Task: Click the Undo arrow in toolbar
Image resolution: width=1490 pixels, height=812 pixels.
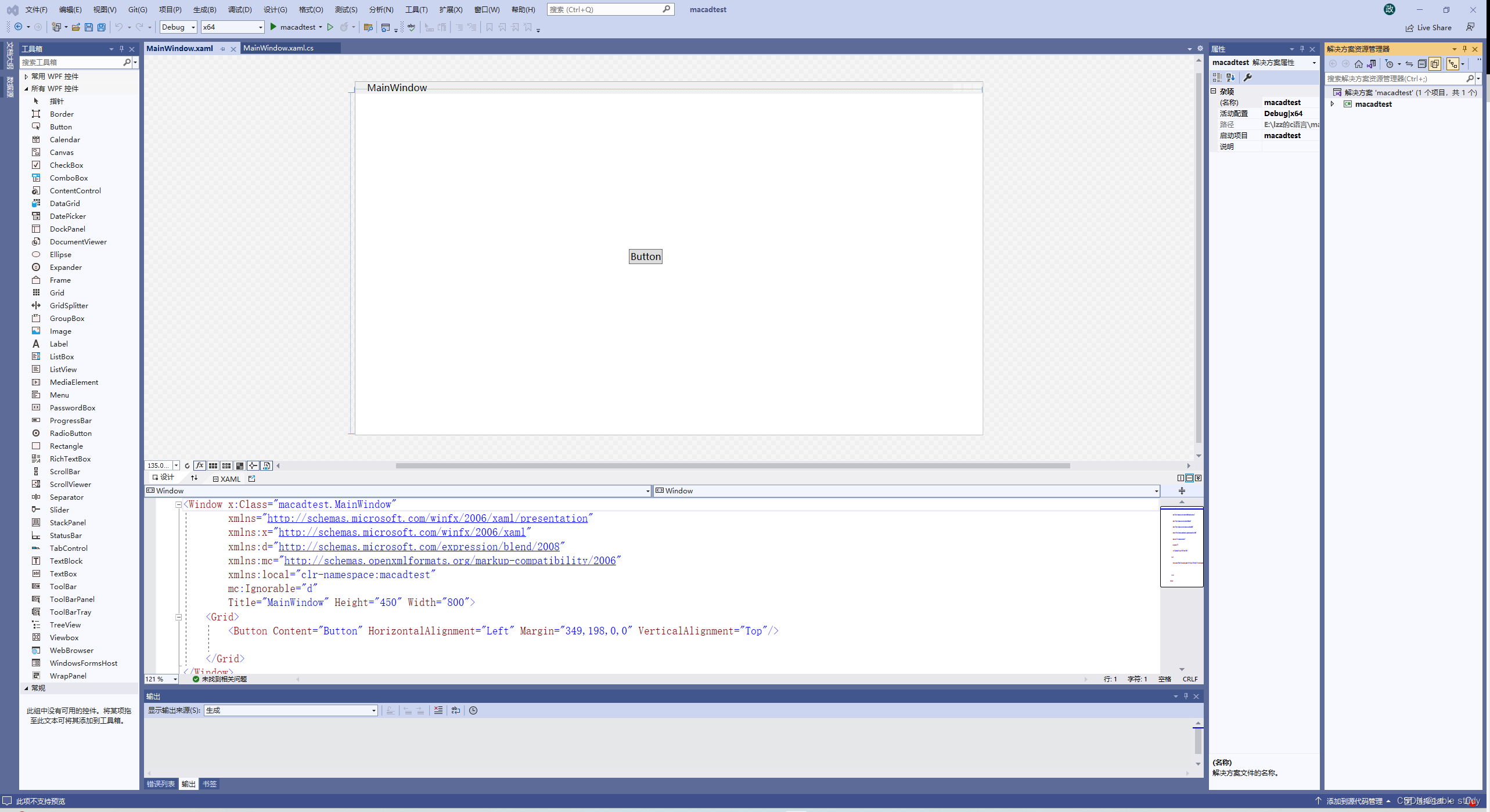Action: 118,27
